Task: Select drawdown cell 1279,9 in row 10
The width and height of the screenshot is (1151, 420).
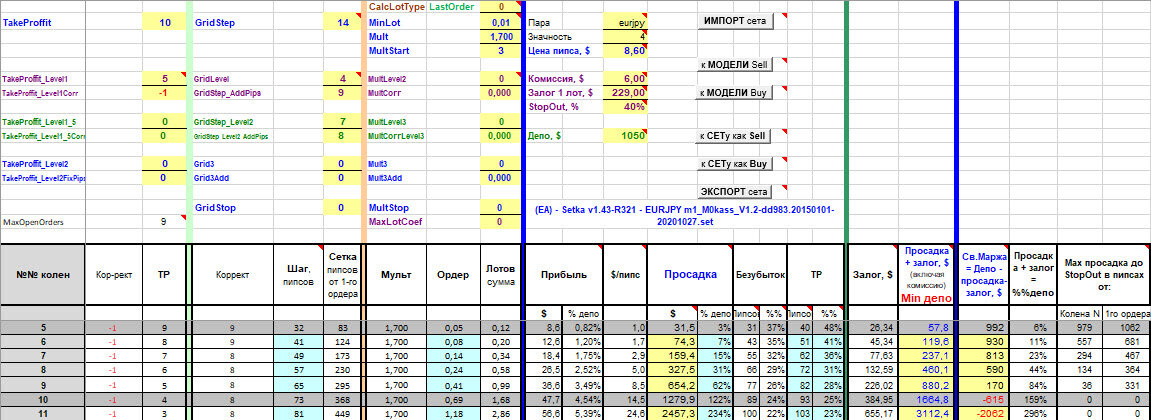Action: (672, 399)
